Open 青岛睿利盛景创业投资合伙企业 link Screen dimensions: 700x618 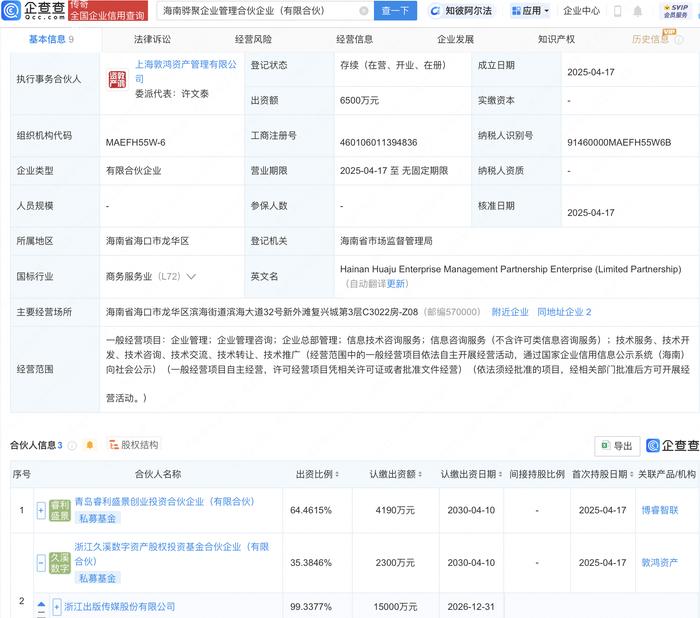click(164, 502)
